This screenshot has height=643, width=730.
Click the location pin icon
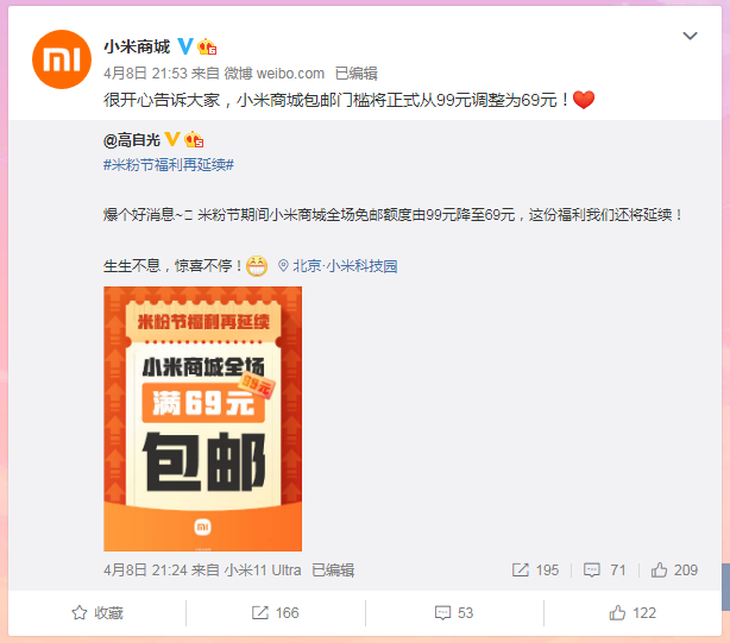click(283, 266)
